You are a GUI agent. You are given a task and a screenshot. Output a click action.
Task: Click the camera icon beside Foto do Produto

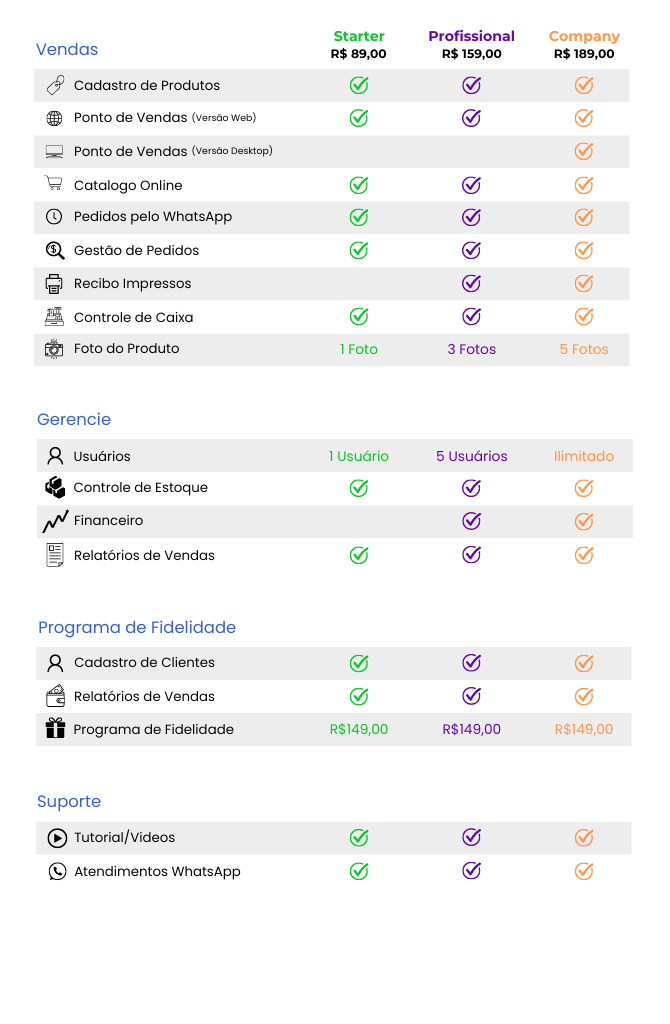click(x=54, y=349)
